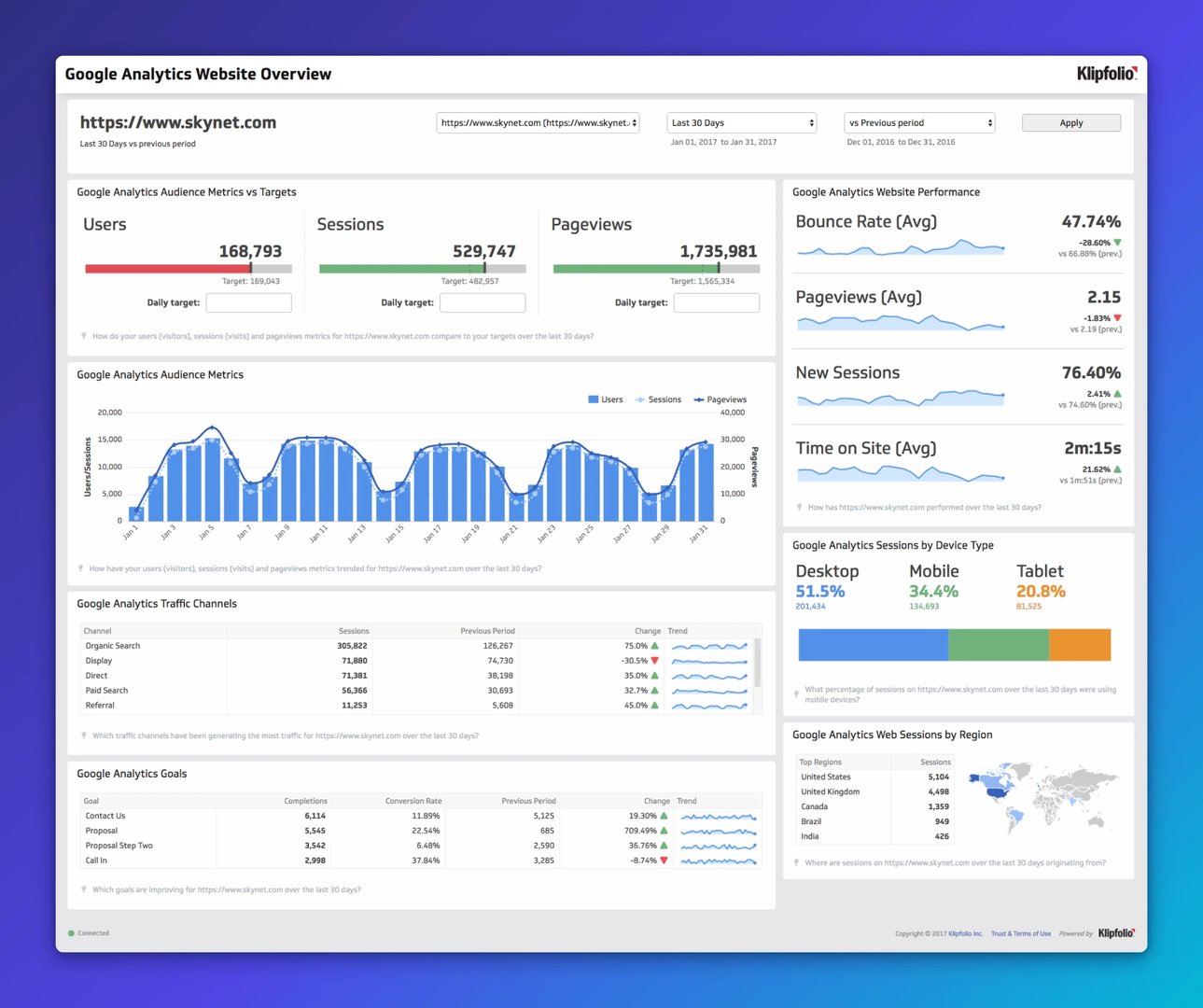Open the vs Previous period dropdown
1203x1008 pixels.
(920, 123)
